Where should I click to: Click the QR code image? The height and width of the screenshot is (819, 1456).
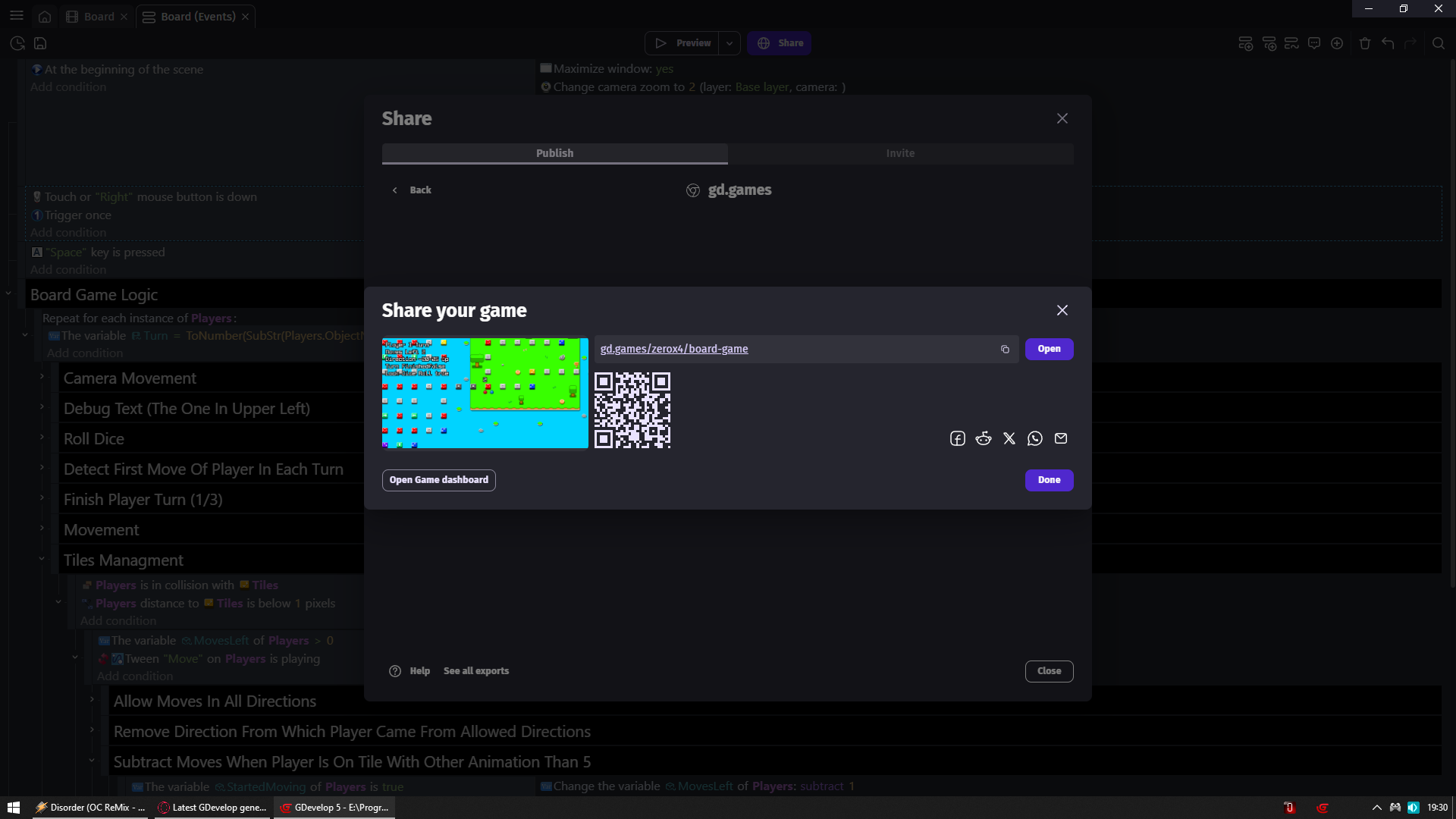[x=632, y=410]
